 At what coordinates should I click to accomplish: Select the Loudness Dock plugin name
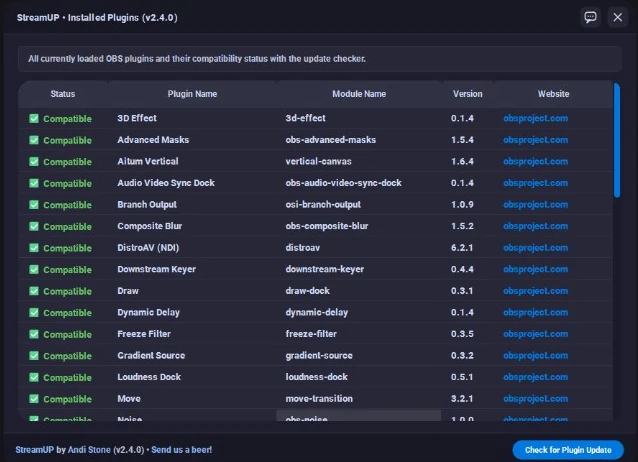point(149,377)
